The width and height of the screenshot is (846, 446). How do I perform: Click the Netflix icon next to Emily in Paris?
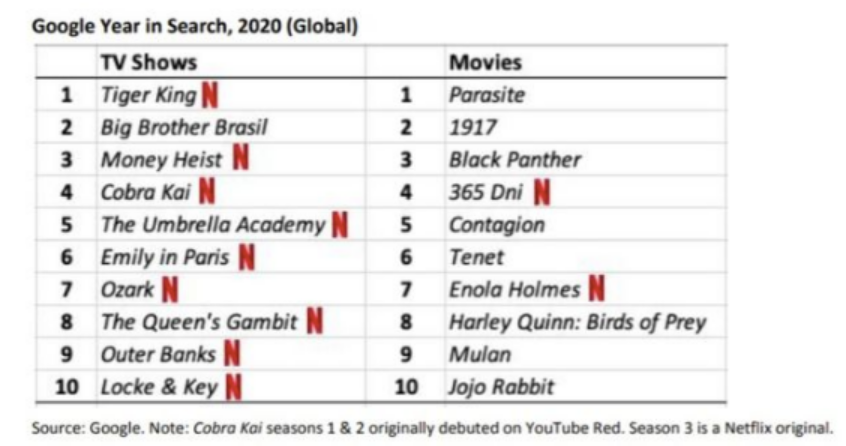[246, 257]
